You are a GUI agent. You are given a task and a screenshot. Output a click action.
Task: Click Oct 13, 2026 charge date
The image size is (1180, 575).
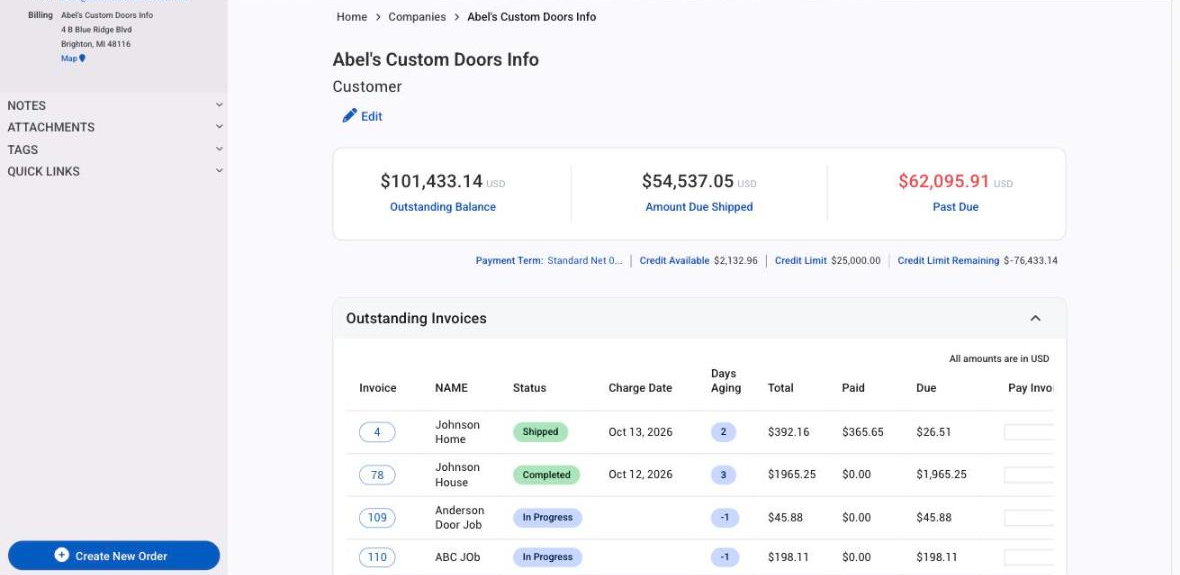pos(640,432)
